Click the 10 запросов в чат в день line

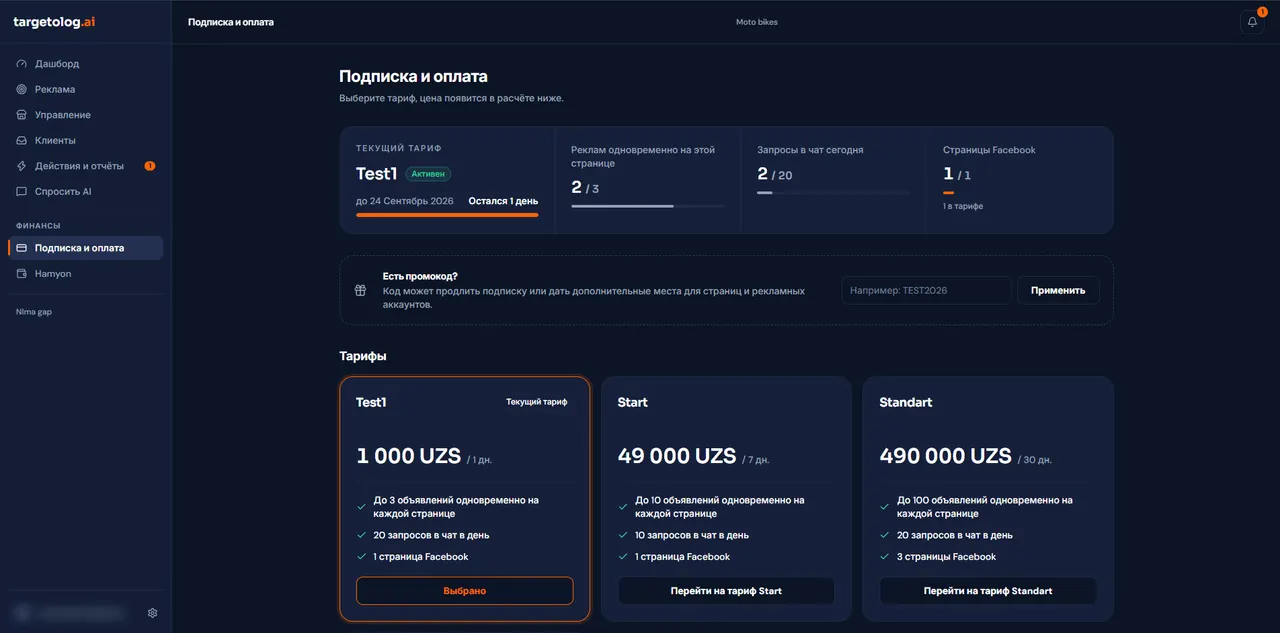point(692,535)
